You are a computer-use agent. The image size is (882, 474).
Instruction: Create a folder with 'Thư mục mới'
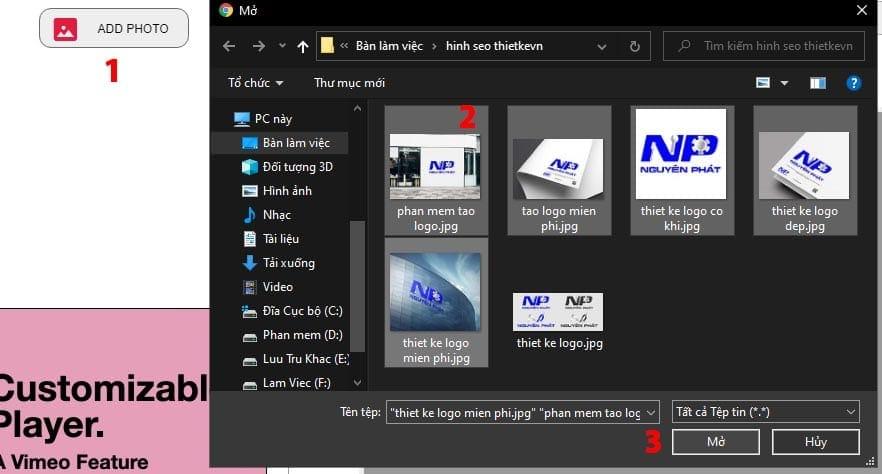coord(349,83)
